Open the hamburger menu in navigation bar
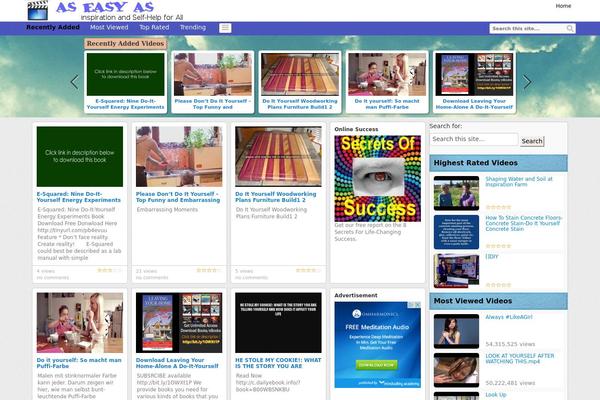The image size is (600, 400). click(x=225, y=28)
